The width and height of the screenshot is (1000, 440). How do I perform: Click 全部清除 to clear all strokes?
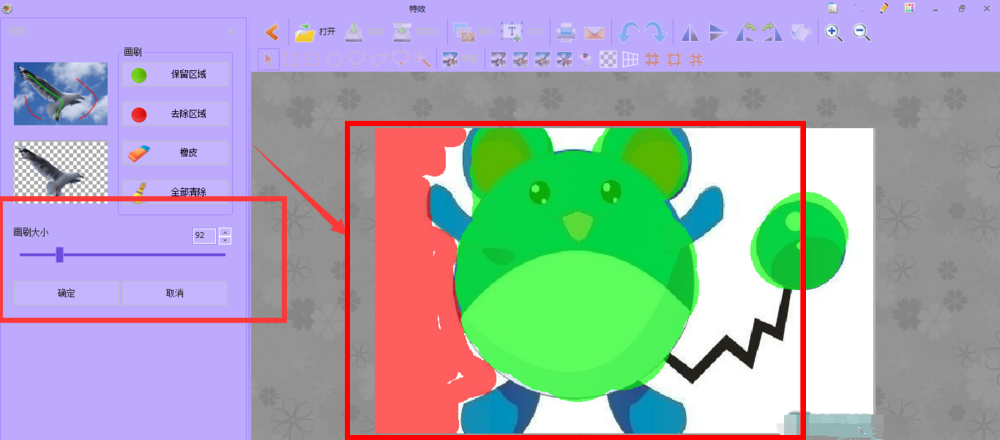pos(175,191)
